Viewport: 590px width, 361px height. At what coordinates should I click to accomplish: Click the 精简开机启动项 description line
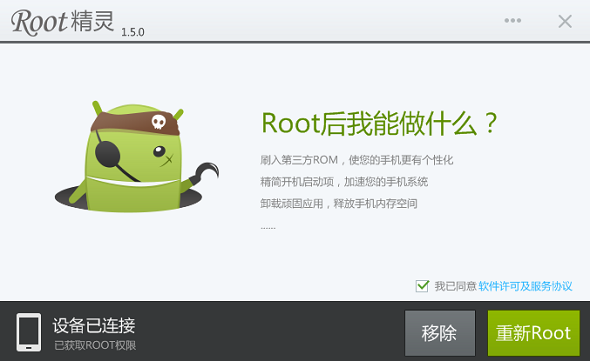coord(344,182)
